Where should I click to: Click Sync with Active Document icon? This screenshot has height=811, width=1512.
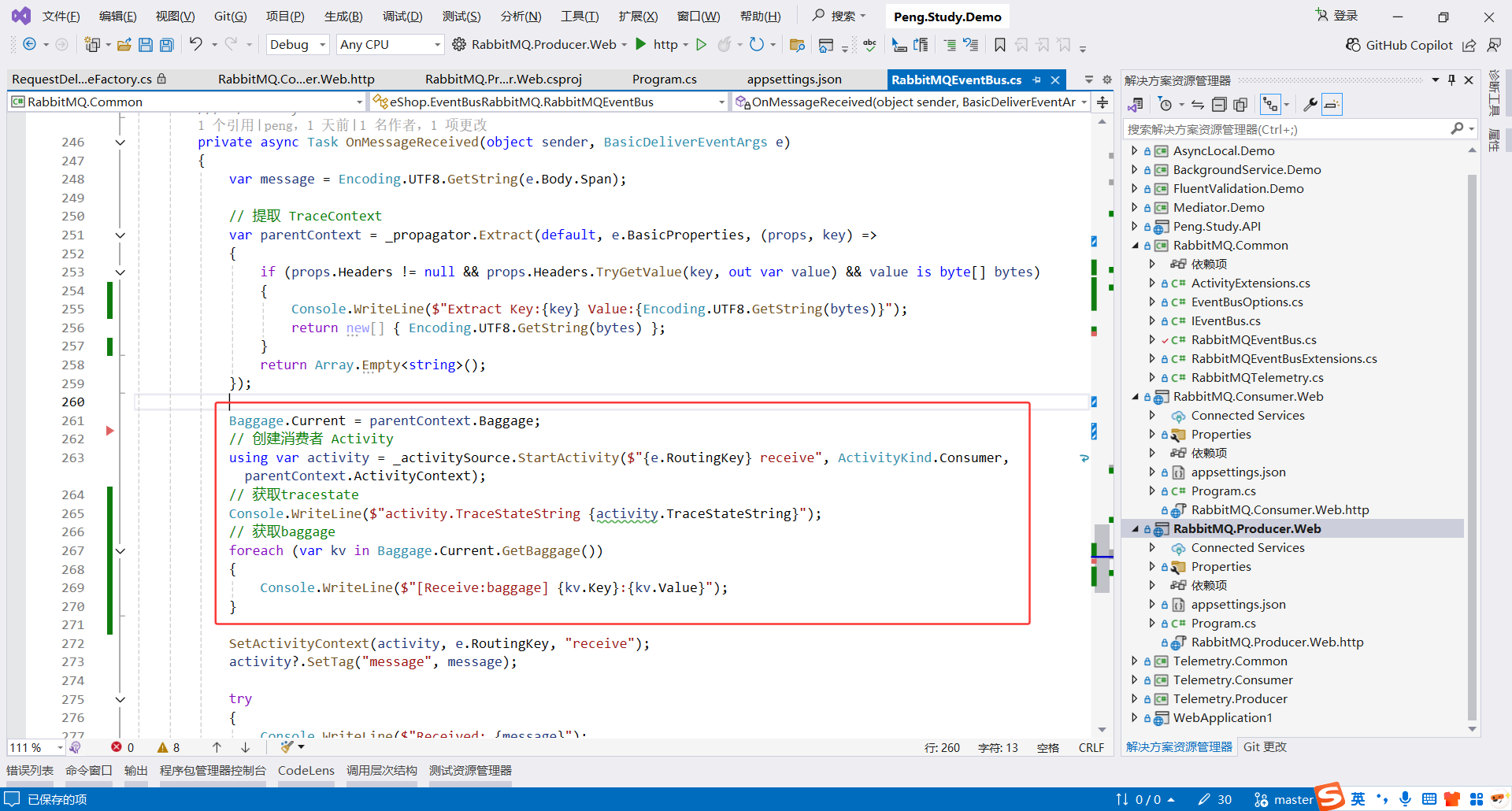click(x=1198, y=105)
